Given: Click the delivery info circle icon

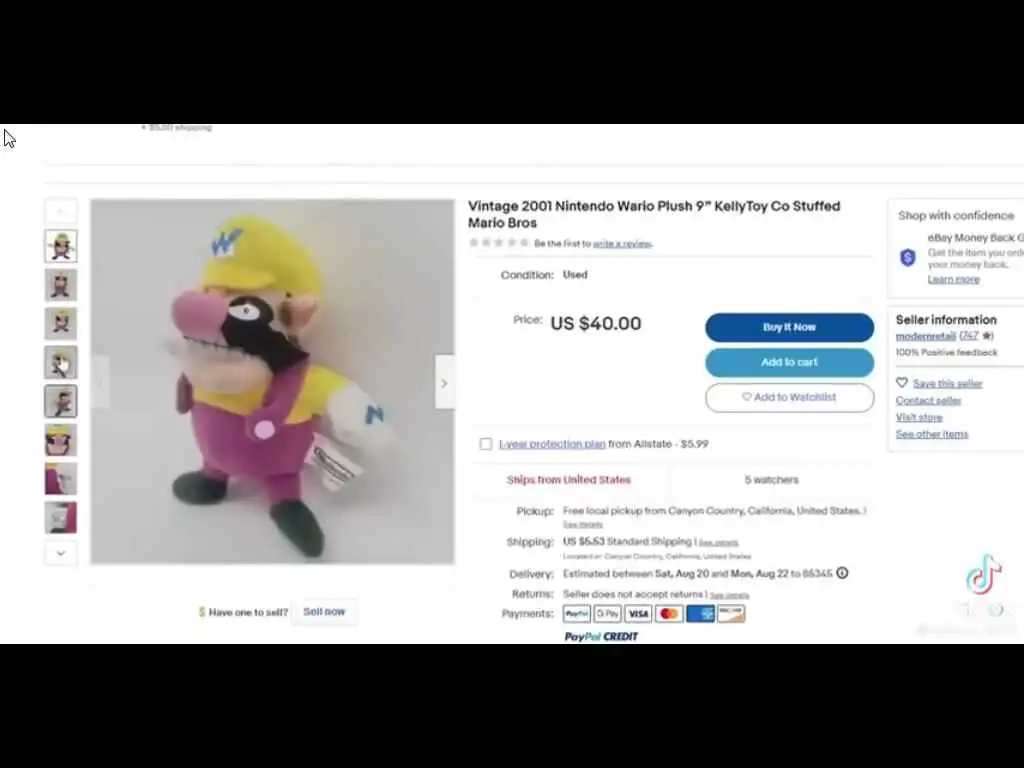Looking at the screenshot, I should click(842, 573).
